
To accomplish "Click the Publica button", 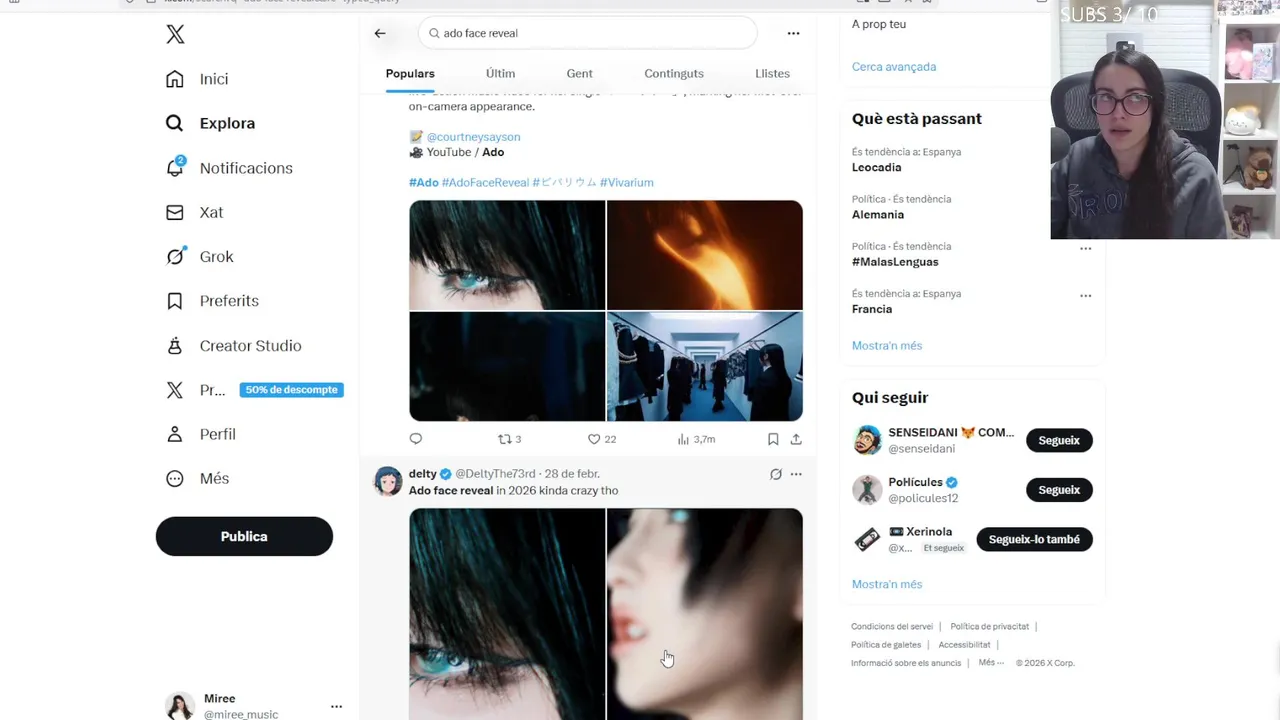I will point(244,536).
